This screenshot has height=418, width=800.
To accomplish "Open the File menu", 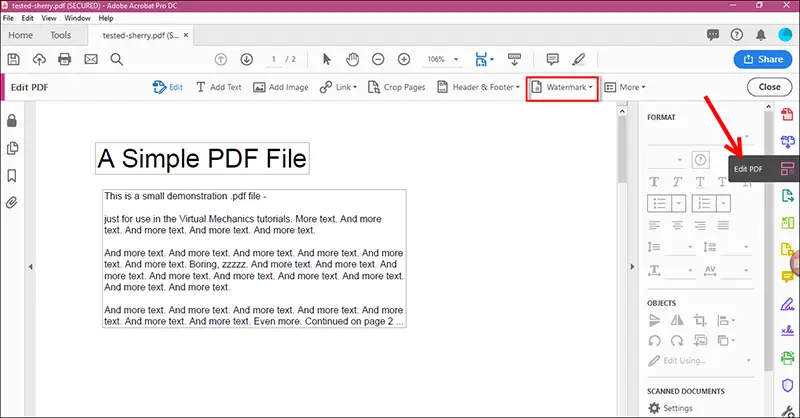I will click(8, 18).
